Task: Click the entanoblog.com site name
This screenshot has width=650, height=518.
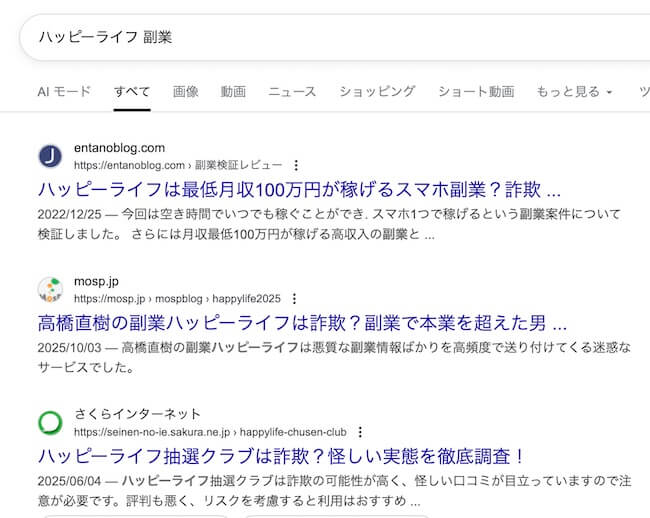Action: pos(119,148)
